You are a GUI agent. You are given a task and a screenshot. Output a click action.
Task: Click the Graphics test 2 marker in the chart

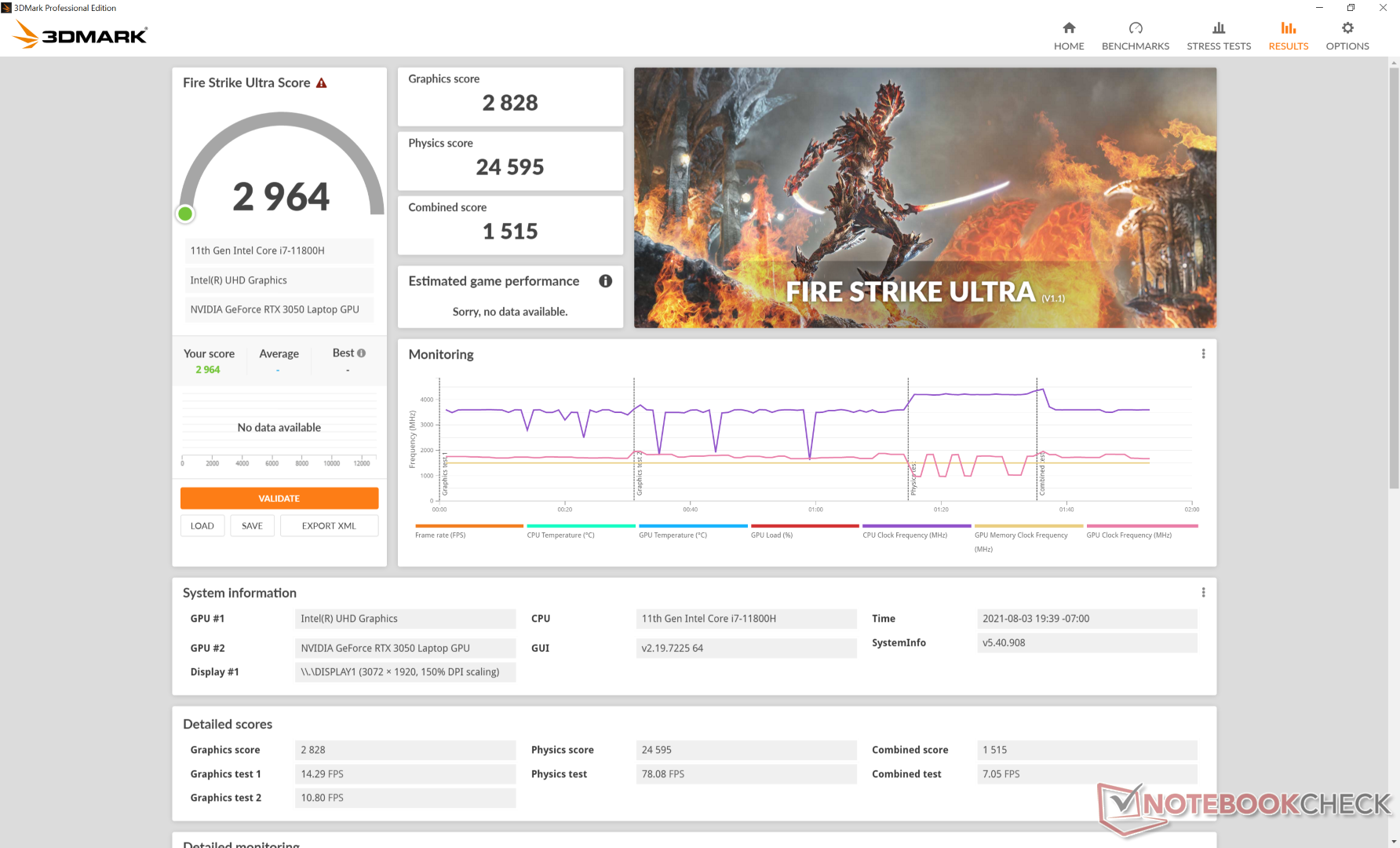[639, 473]
